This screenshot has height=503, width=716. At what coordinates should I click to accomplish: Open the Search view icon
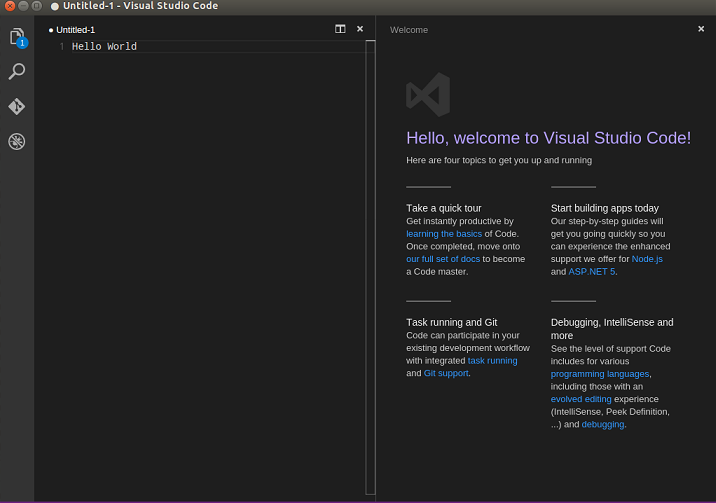[x=17, y=72]
